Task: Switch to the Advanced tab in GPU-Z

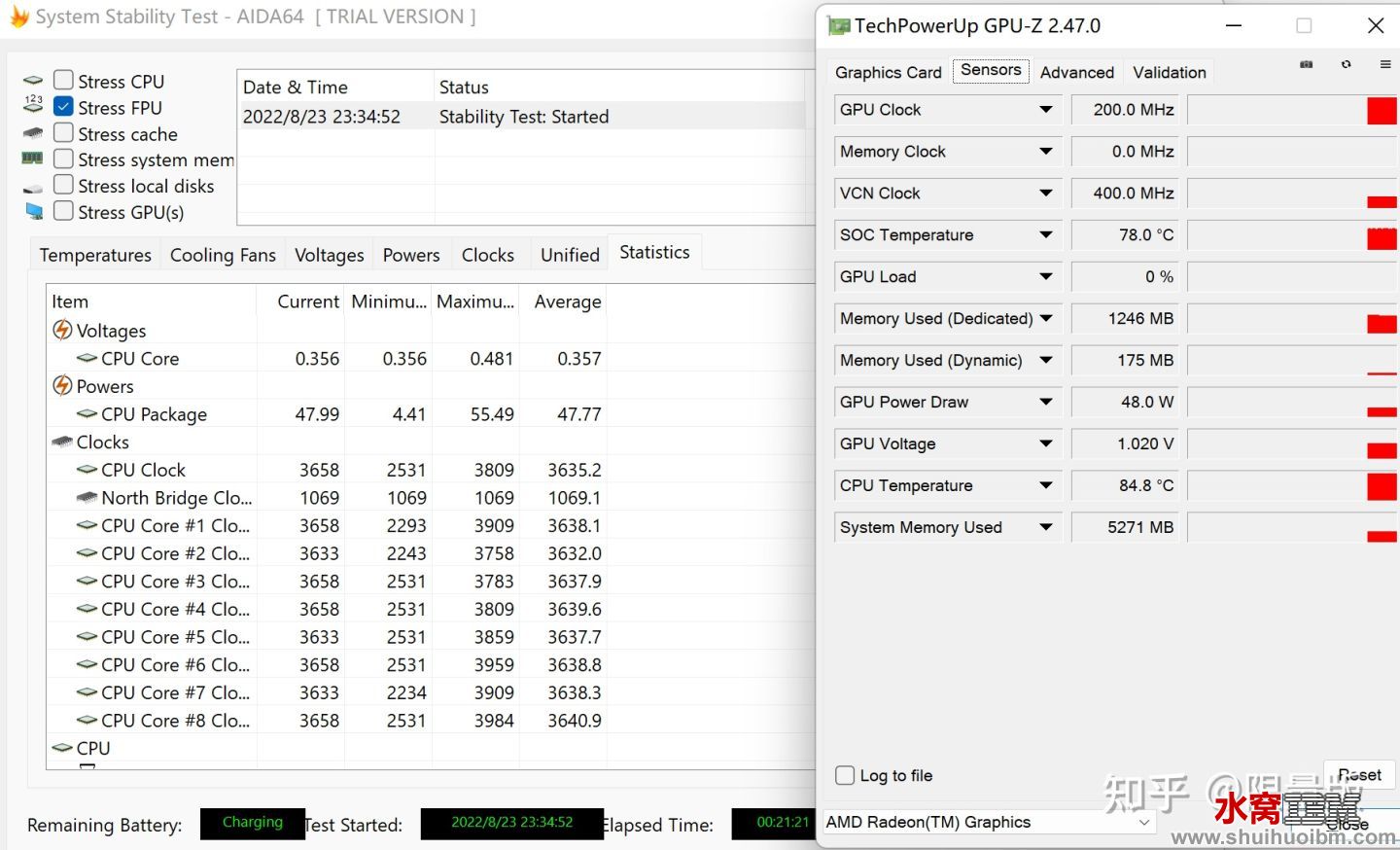Action: point(1077,72)
